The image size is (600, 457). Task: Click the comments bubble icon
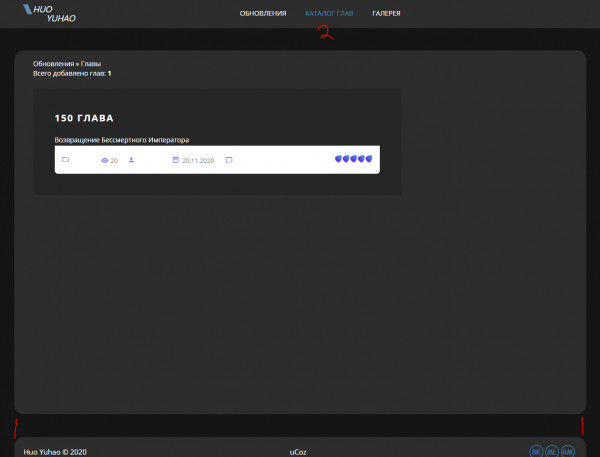pyautogui.click(x=229, y=160)
